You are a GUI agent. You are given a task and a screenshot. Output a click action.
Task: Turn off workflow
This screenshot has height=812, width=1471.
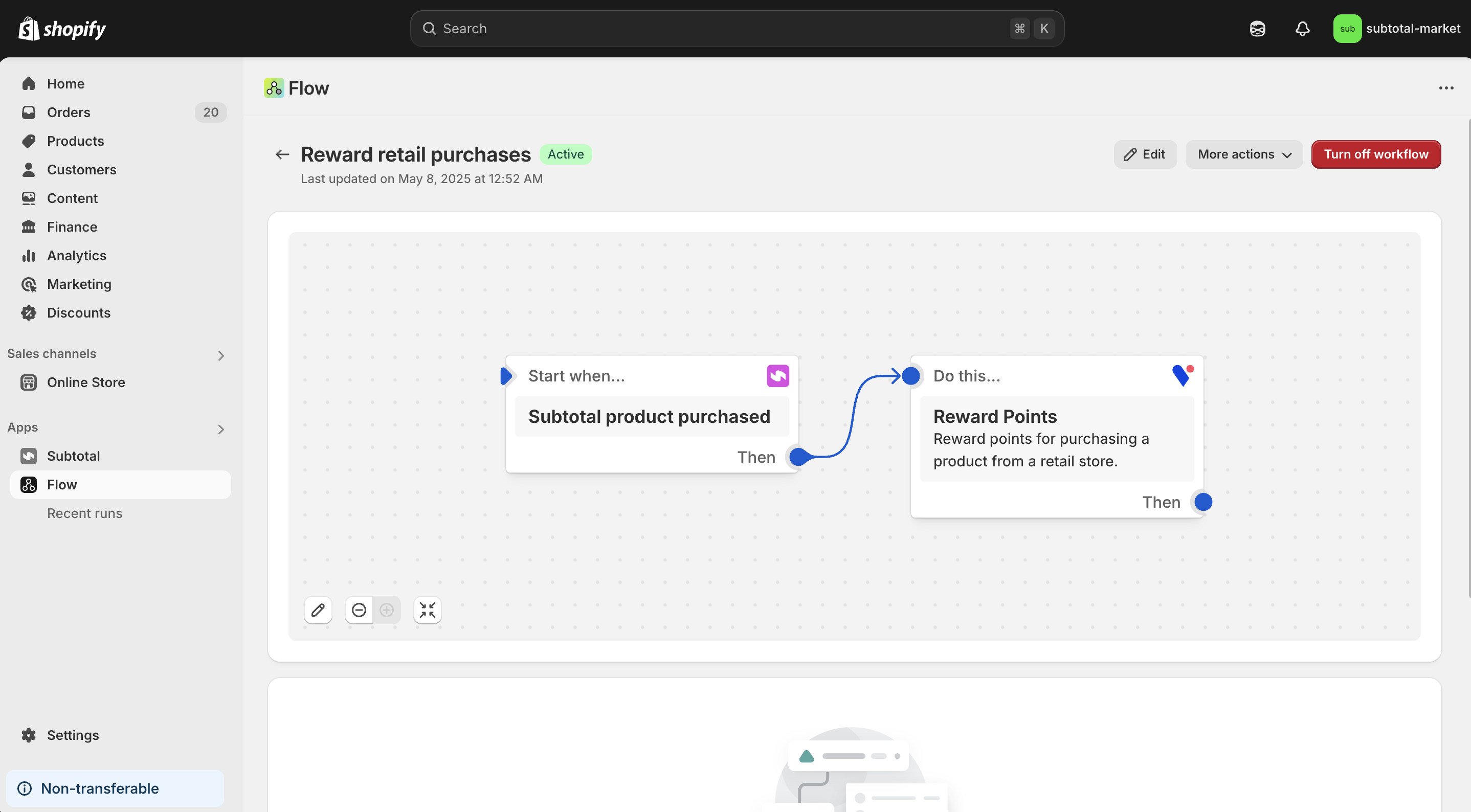[x=1375, y=154]
